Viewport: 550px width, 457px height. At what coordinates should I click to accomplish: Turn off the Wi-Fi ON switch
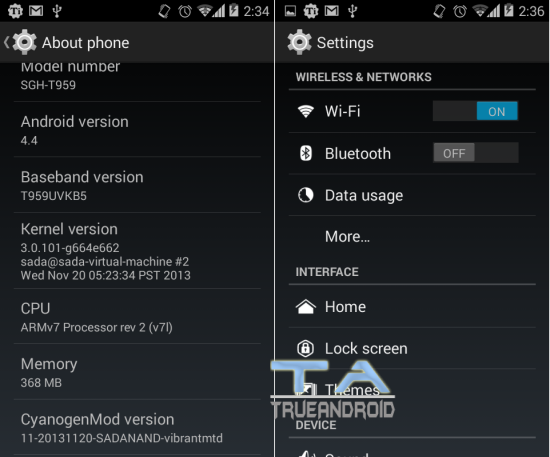(475, 111)
